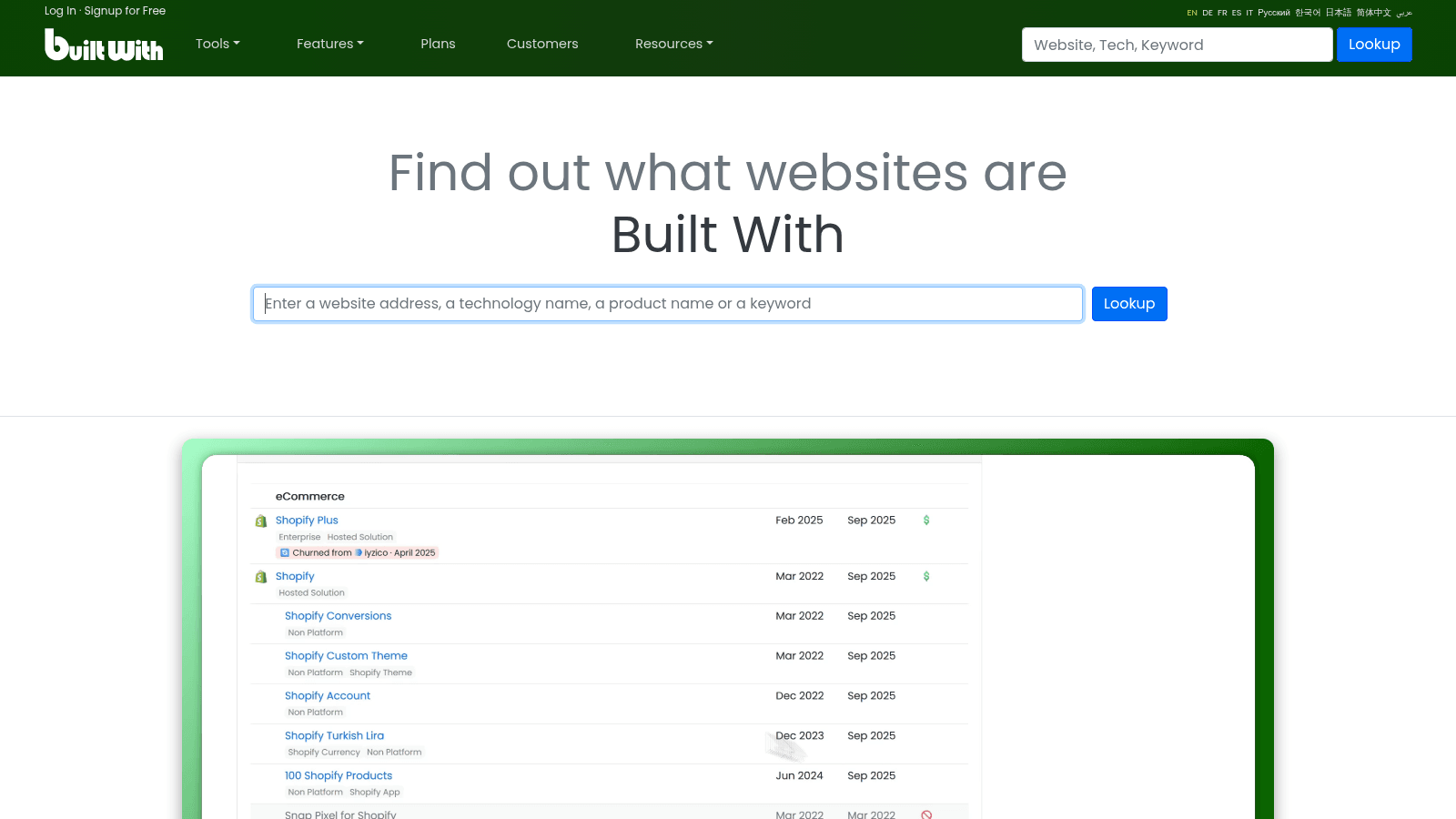Switch language to 한국어
Viewport: 1456px width, 819px height.
click(1308, 13)
